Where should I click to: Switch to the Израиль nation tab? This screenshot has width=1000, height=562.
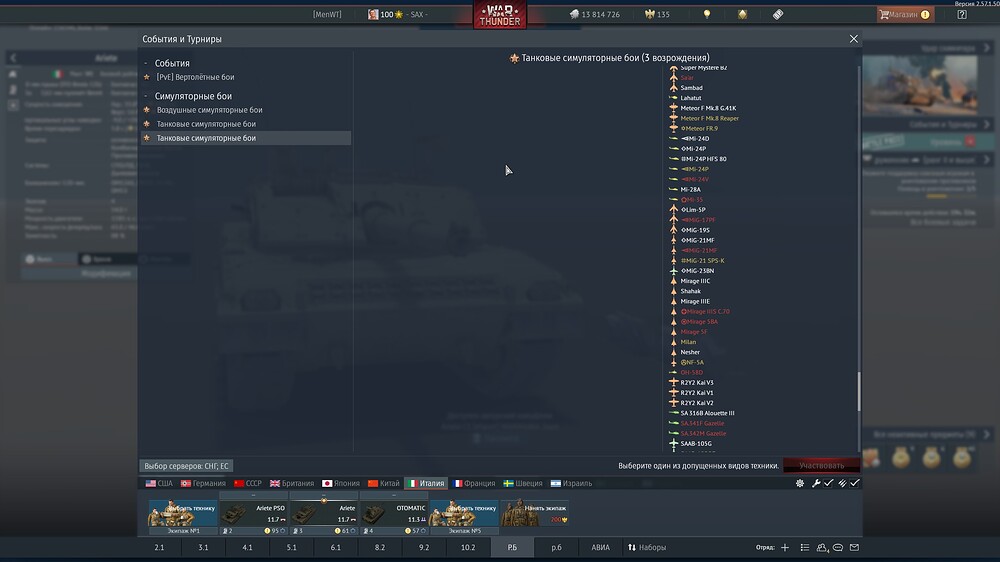571,484
